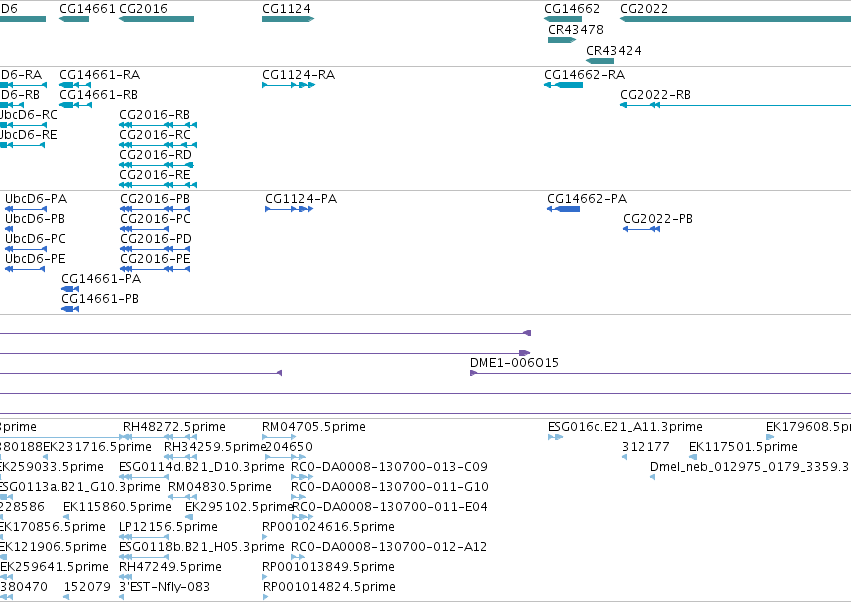Select protein CG1124-PA
Screen dimensions: 851x602
pyautogui.click(x=301, y=199)
